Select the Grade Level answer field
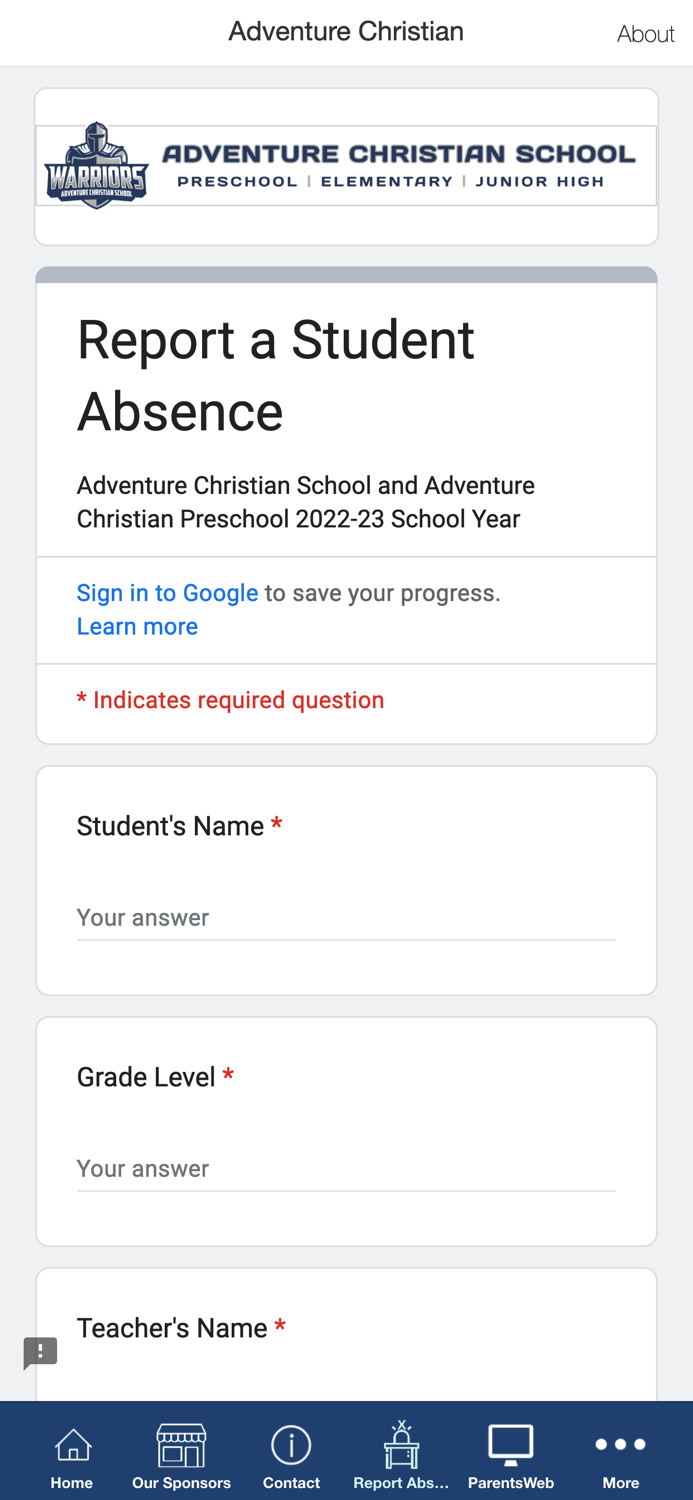Image resolution: width=693 pixels, height=1500 pixels. [x=345, y=1169]
